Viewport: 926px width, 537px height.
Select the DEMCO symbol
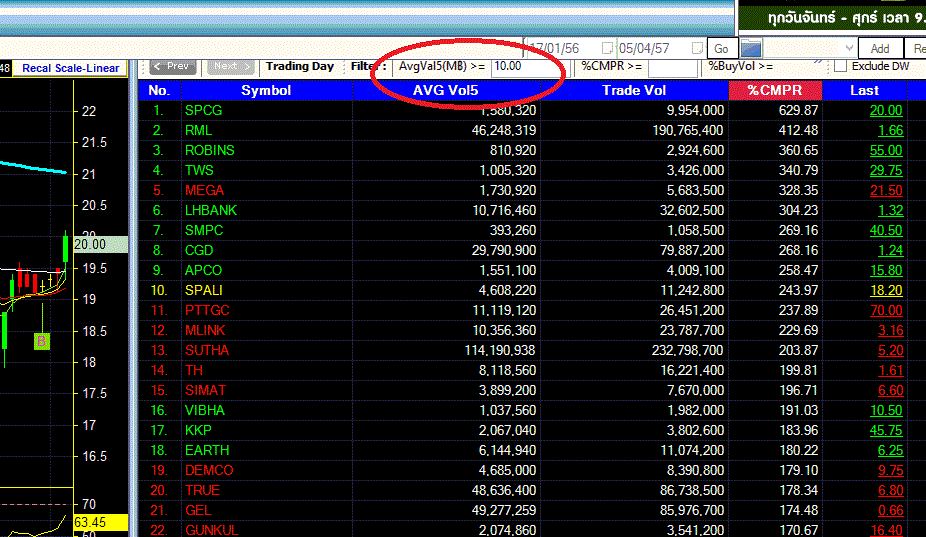(x=210, y=471)
